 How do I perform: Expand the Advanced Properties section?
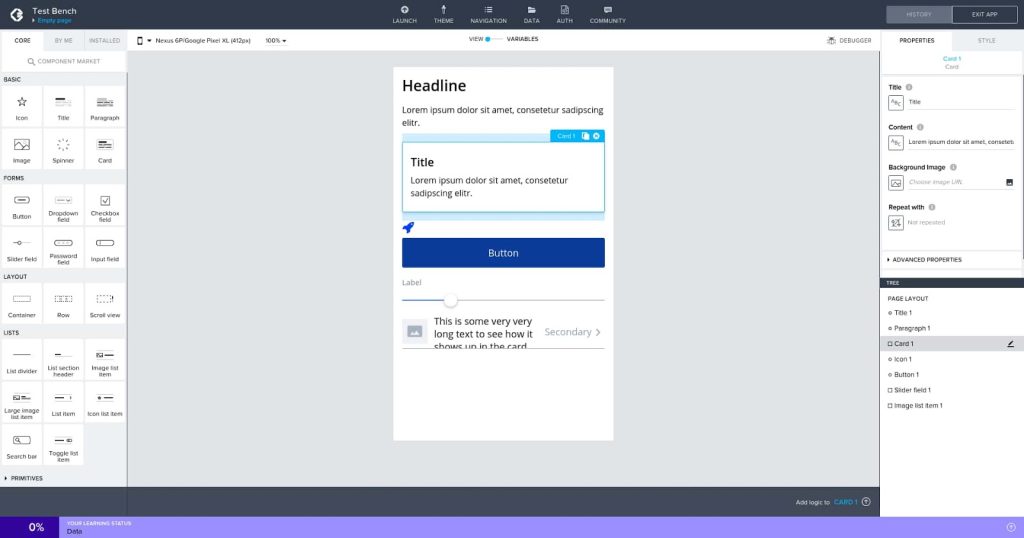tap(924, 260)
